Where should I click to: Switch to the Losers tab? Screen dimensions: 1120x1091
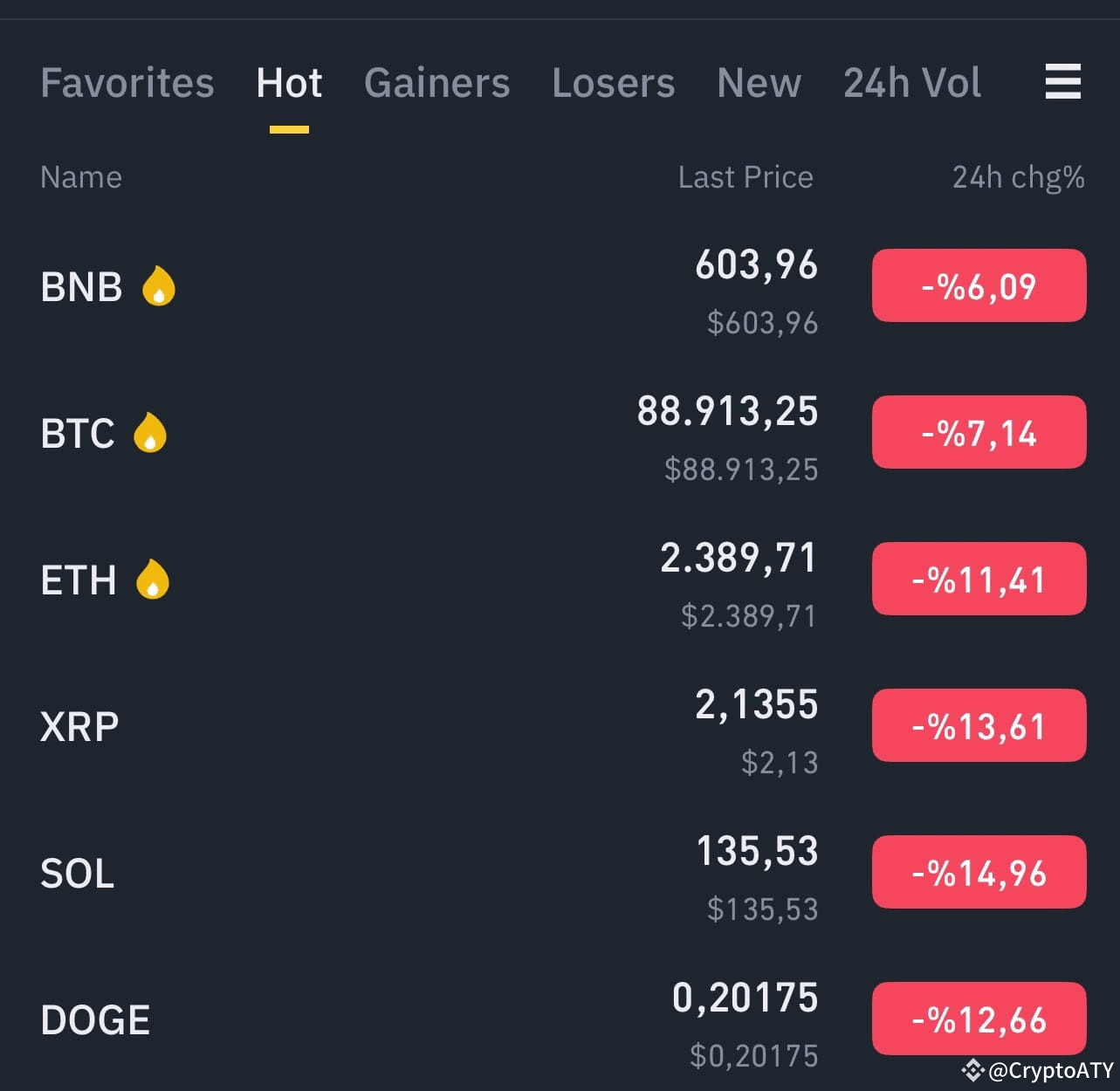pyautogui.click(x=613, y=83)
